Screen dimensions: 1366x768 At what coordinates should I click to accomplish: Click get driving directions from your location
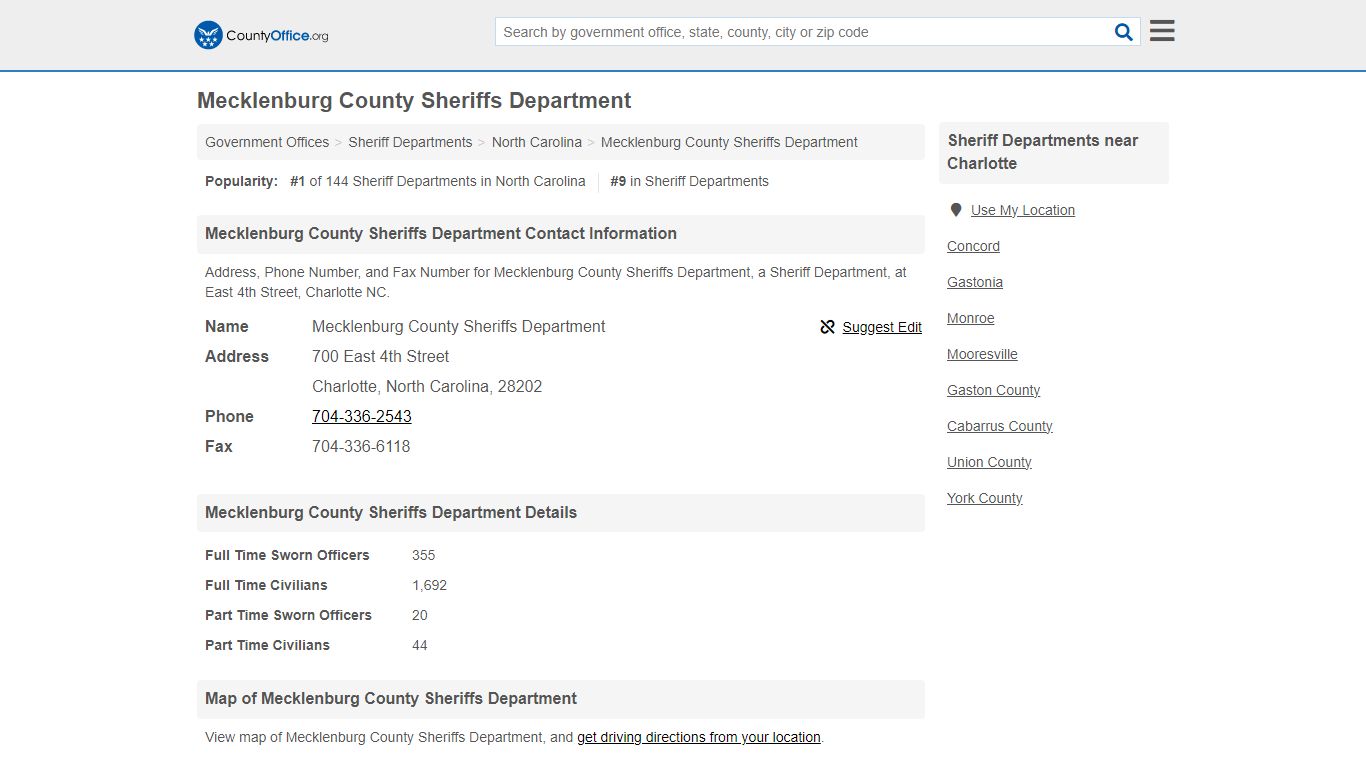(699, 737)
